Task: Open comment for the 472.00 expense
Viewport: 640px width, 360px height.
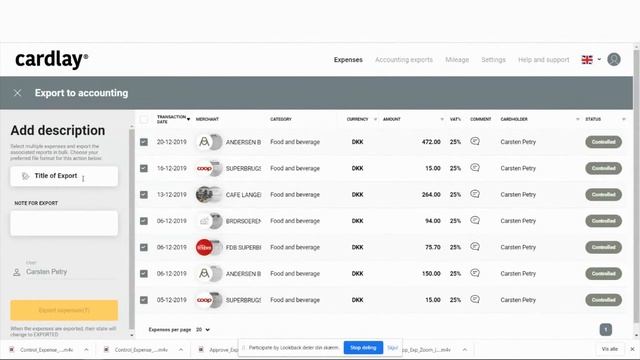Action: 475,142
